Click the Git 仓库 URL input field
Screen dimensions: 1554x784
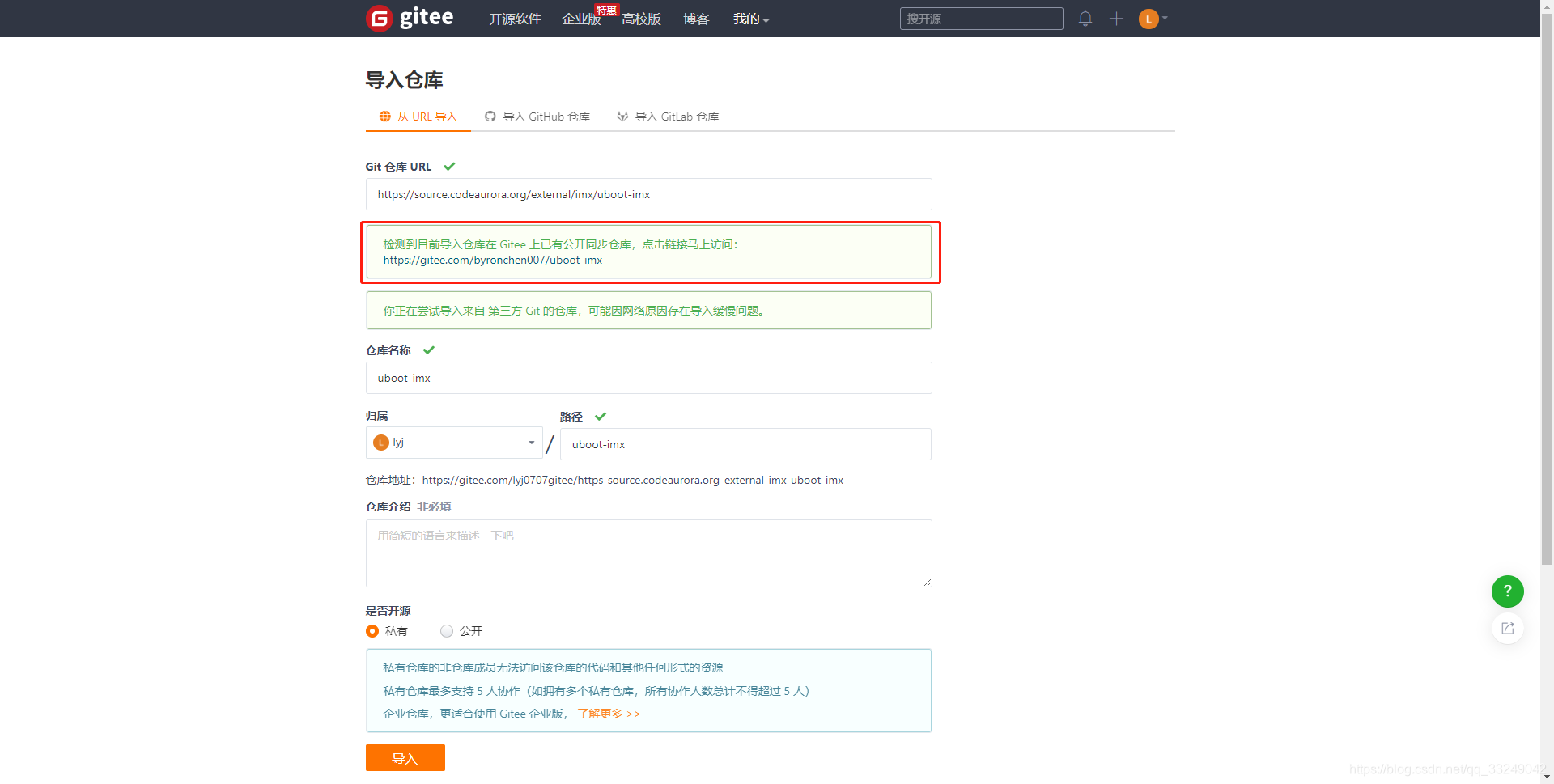(648, 194)
